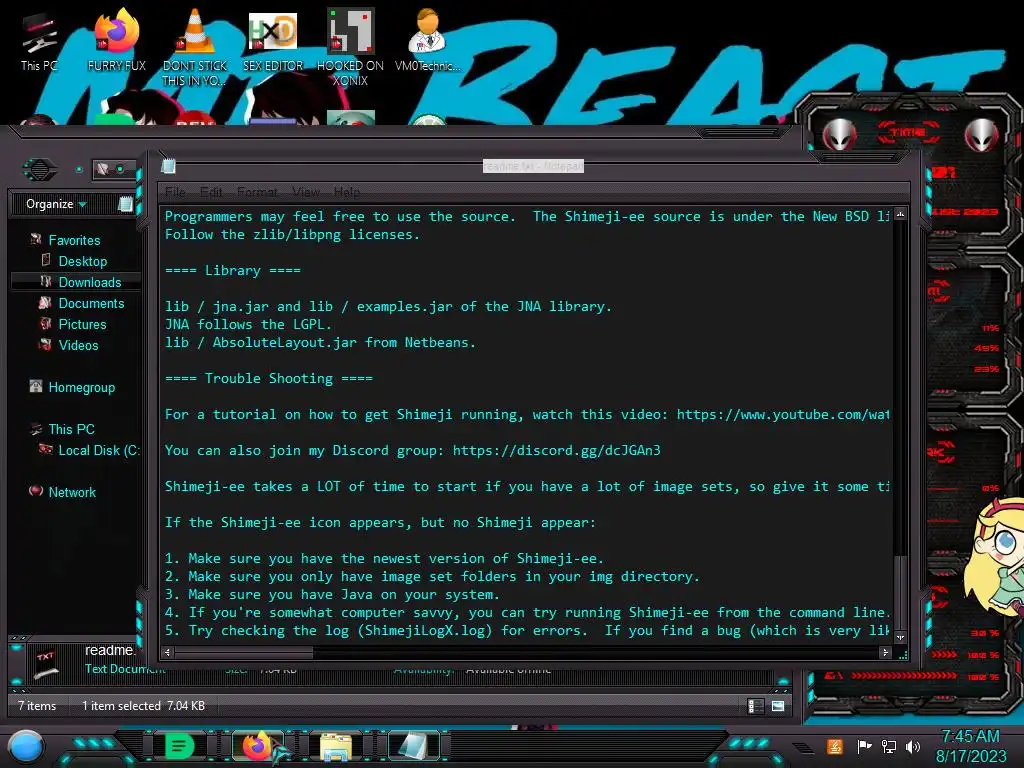1024x768 pixels.
Task: Open volume speaker tray icon
Action: tap(912, 746)
